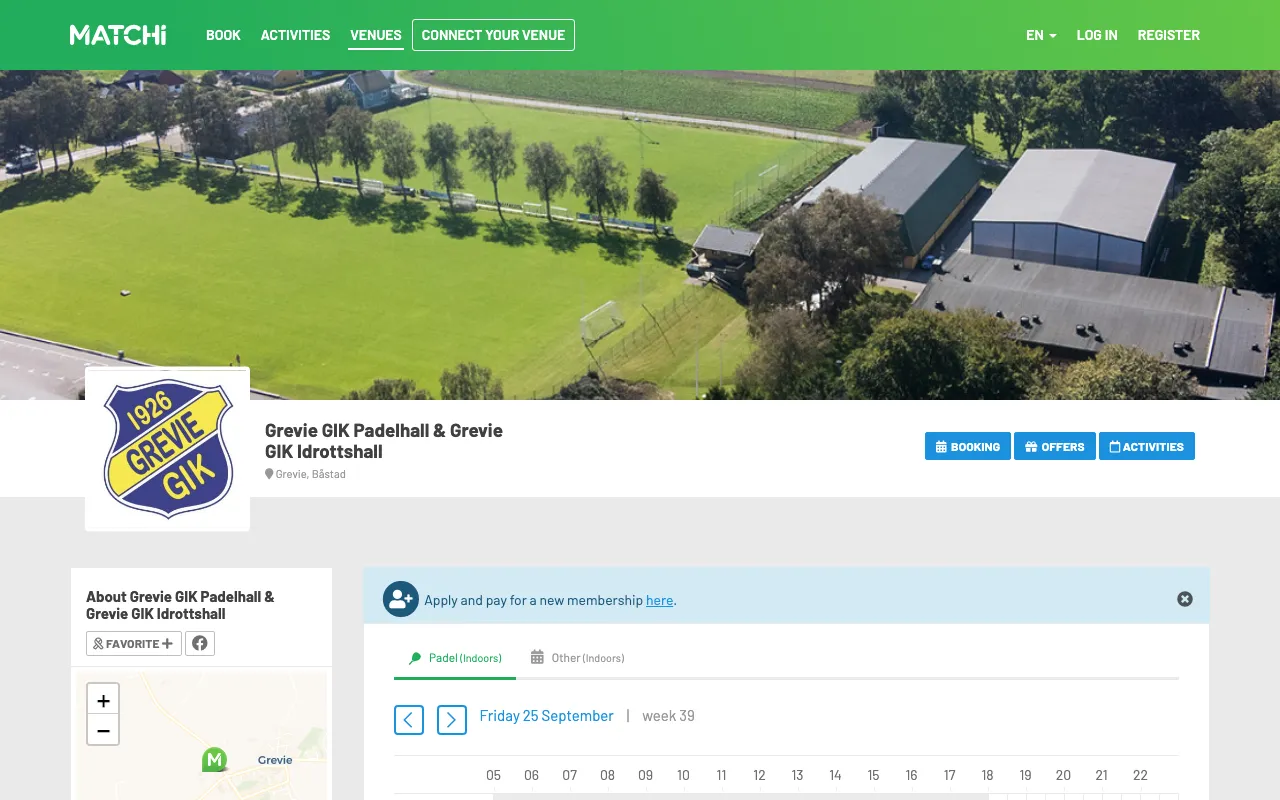1280x800 pixels.
Task: Click the blue ACTIVITIES button
Action: (x=1146, y=446)
